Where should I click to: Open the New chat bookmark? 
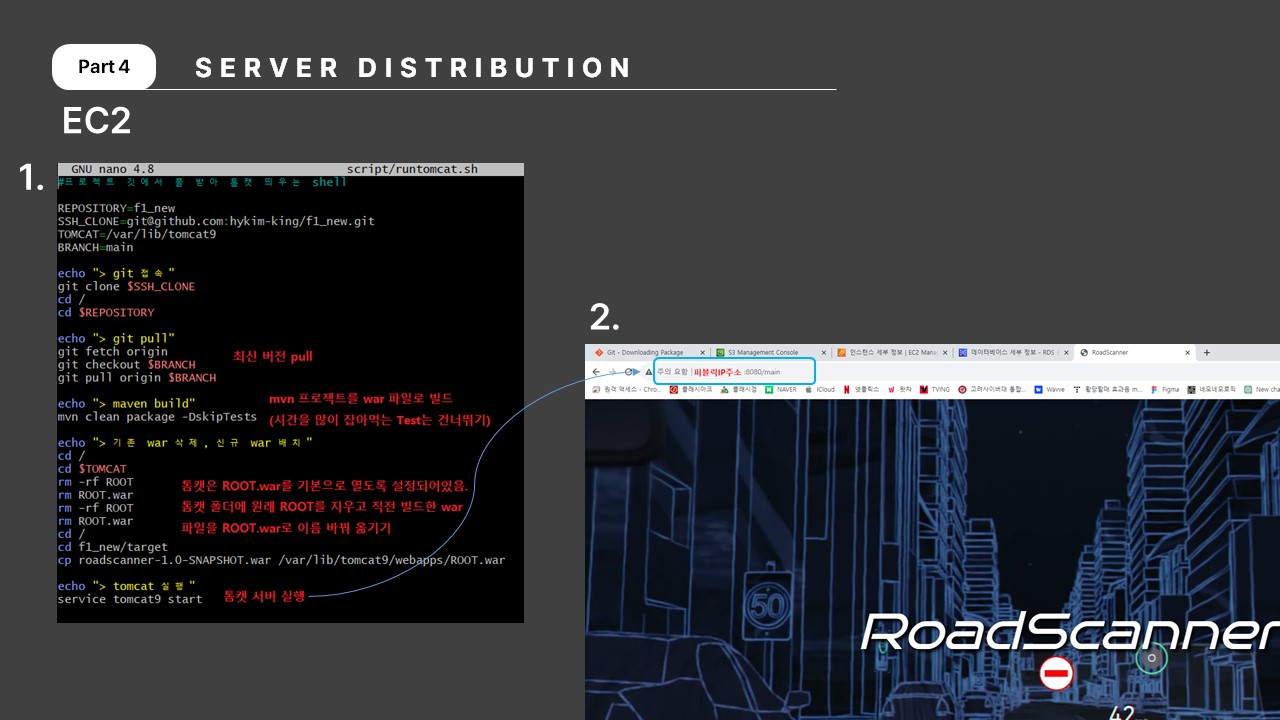pos(1262,389)
